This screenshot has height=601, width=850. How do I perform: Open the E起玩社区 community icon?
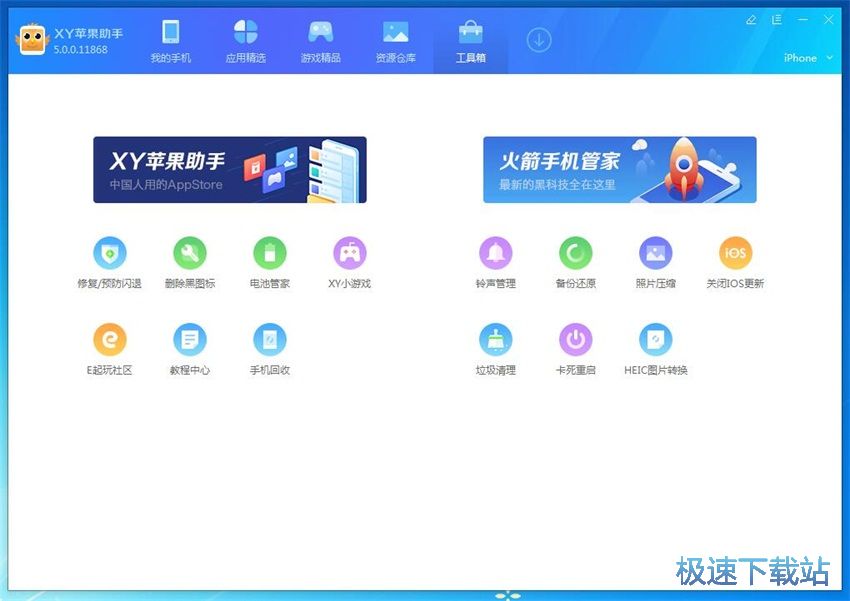click(110, 340)
